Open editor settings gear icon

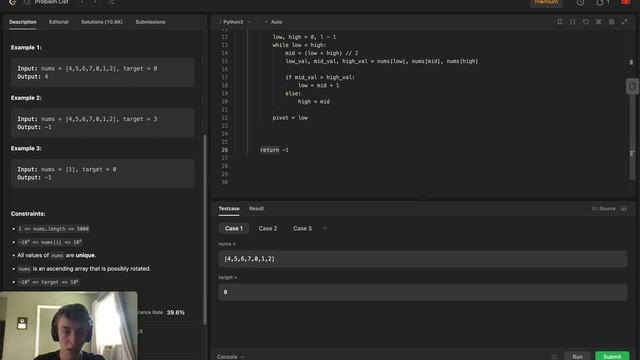(x=611, y=22)
